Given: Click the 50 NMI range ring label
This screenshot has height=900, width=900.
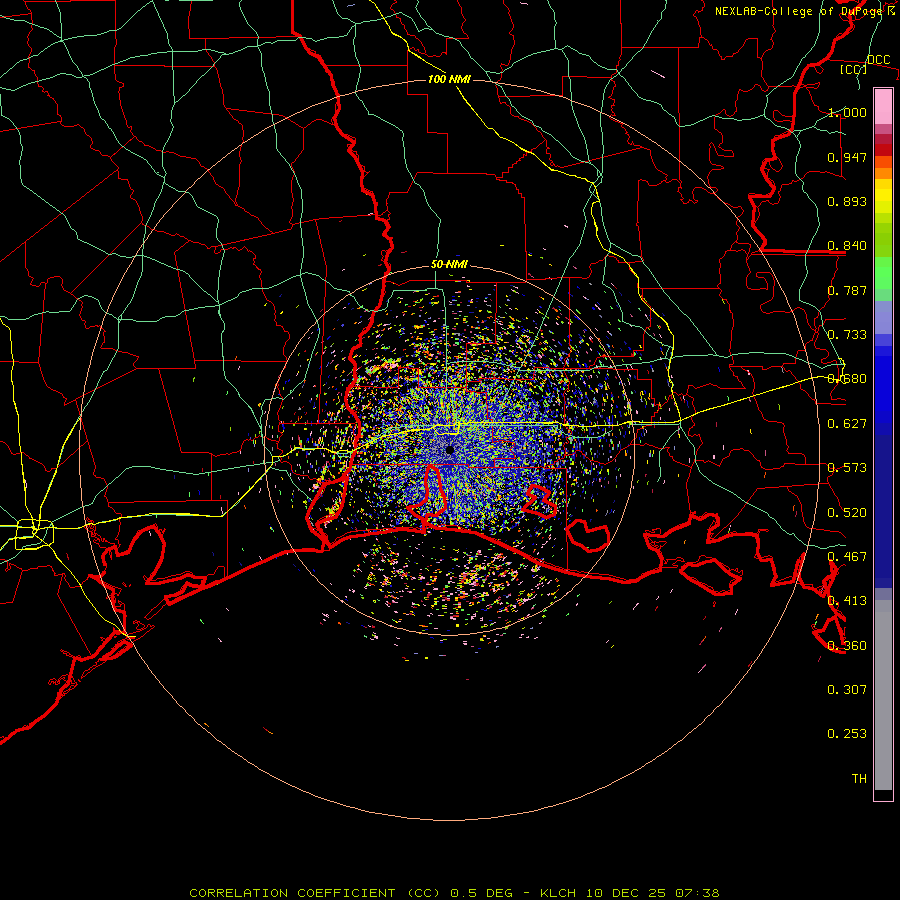Looking at the screenshot, I should tap(449, 264).
